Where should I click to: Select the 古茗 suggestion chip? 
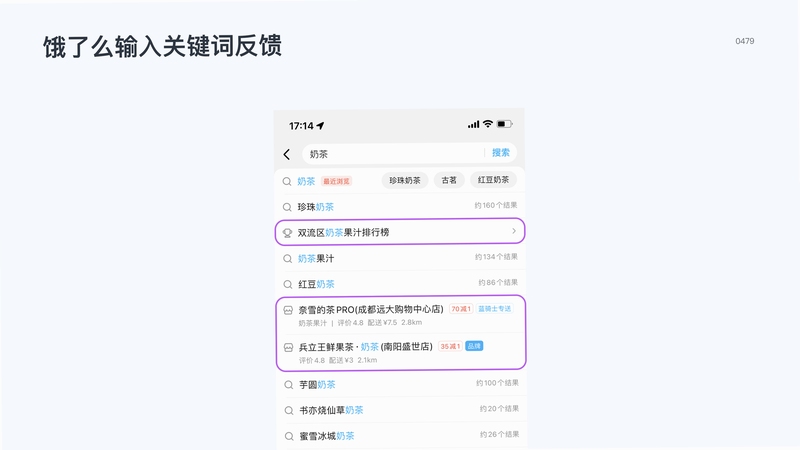449,180
